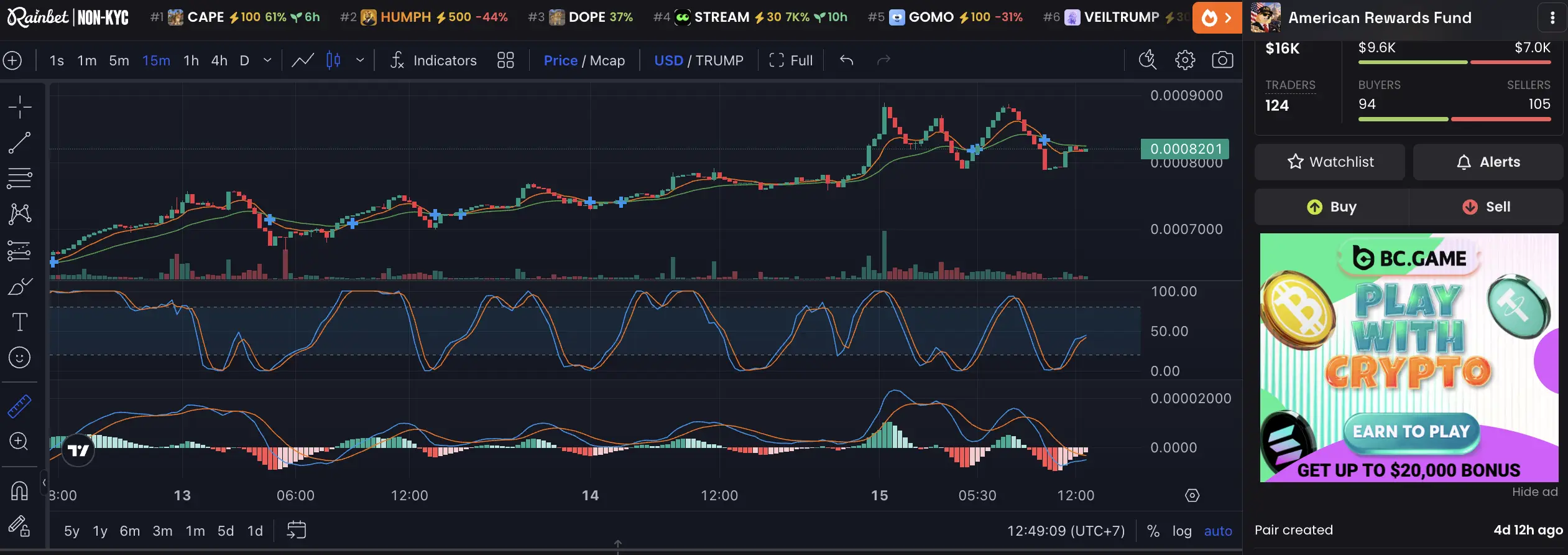Viewport: 1568px width, 555px height.
Task: Collapse the drawing toolbar side handle
Action: (44, 482)
